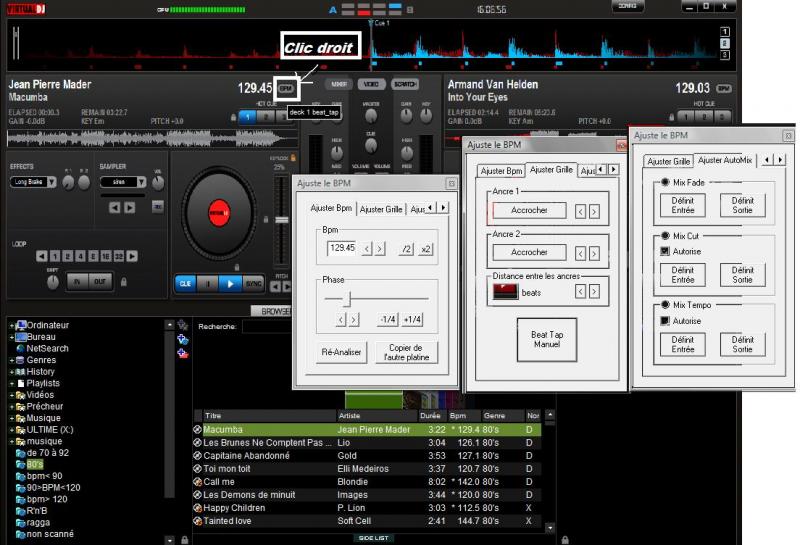Switch to the VIDEO panel

(x=371, y=84)
